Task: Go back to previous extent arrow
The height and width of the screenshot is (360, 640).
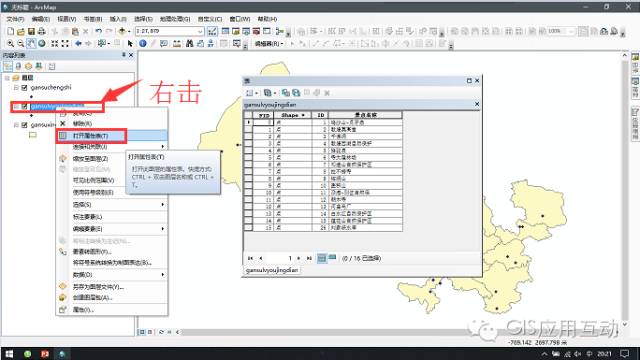Action: tap(78, 43)
